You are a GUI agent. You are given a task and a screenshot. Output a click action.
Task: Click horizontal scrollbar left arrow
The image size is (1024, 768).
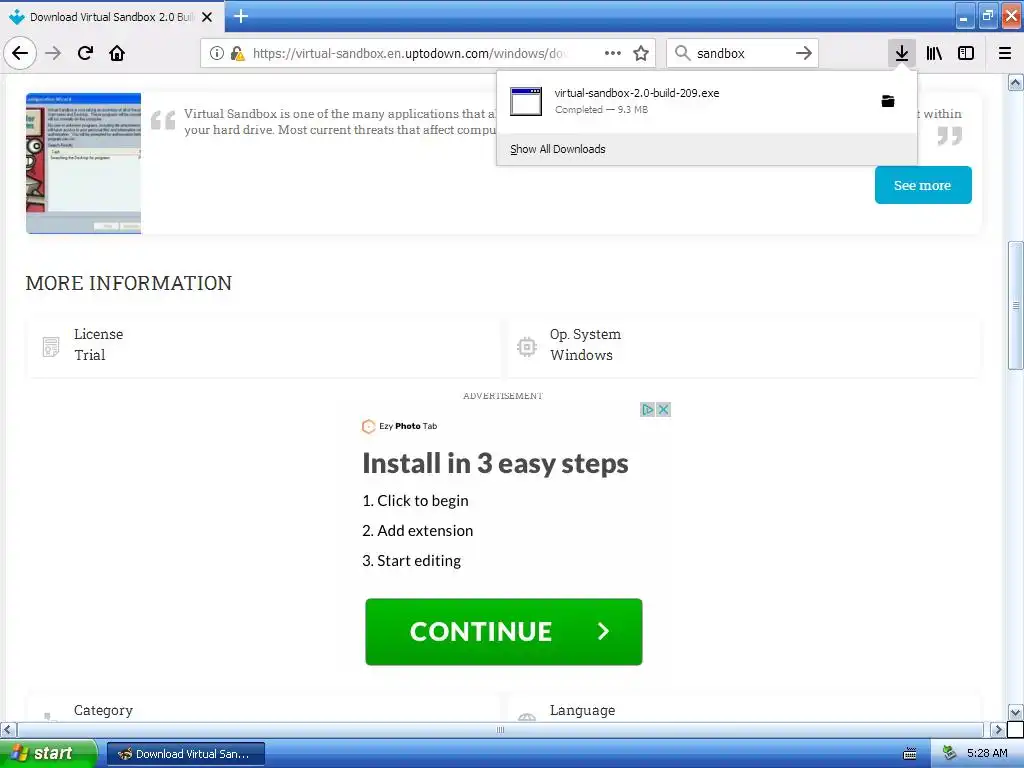(8, 729)
